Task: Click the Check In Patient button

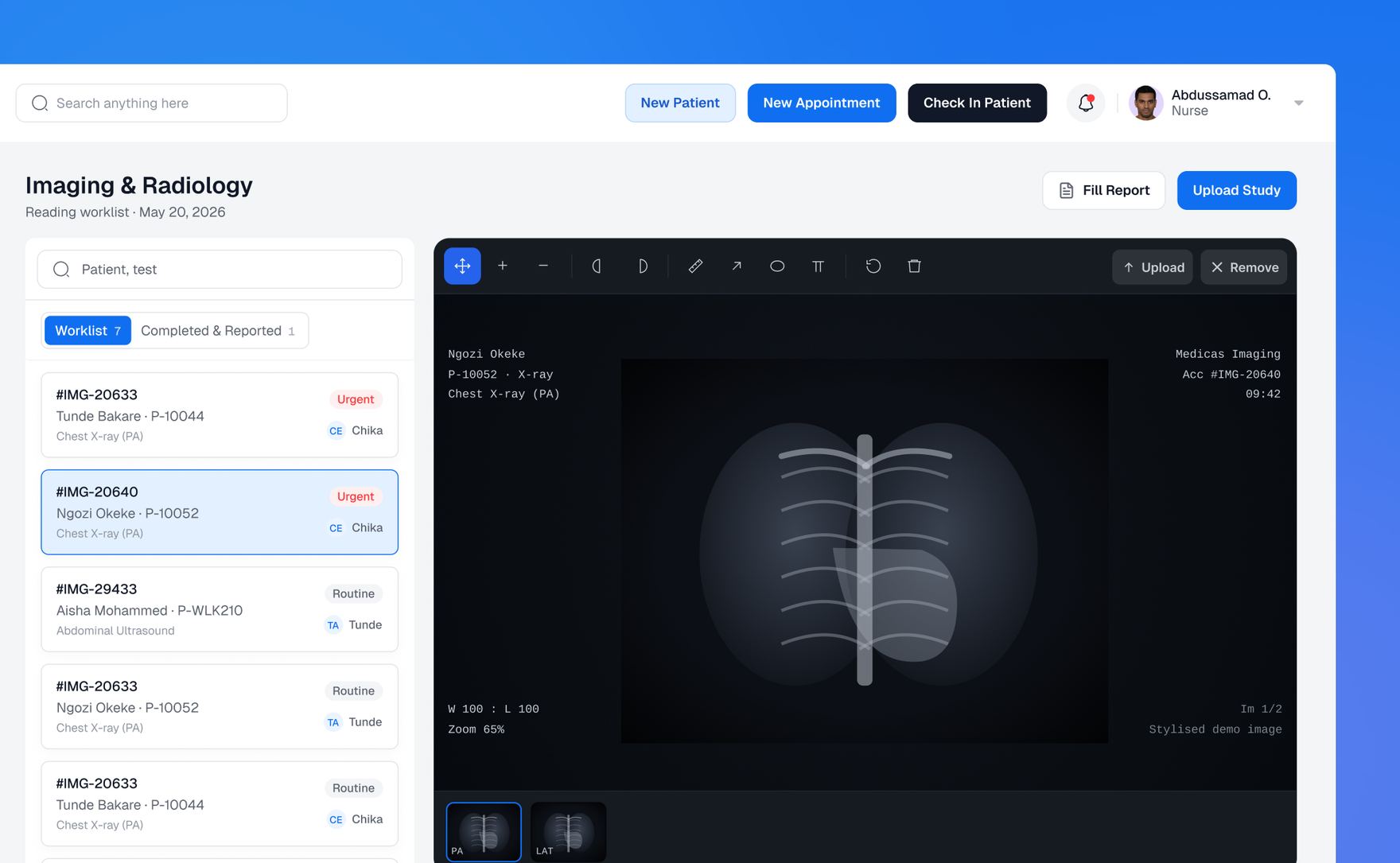Action: (x=977, y=103)
